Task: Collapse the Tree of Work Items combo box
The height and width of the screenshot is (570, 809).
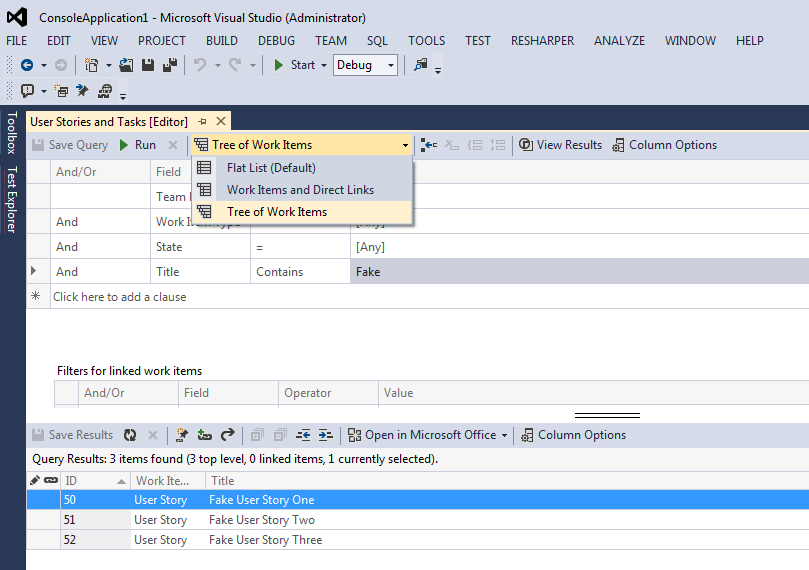Action: (405, 145)
